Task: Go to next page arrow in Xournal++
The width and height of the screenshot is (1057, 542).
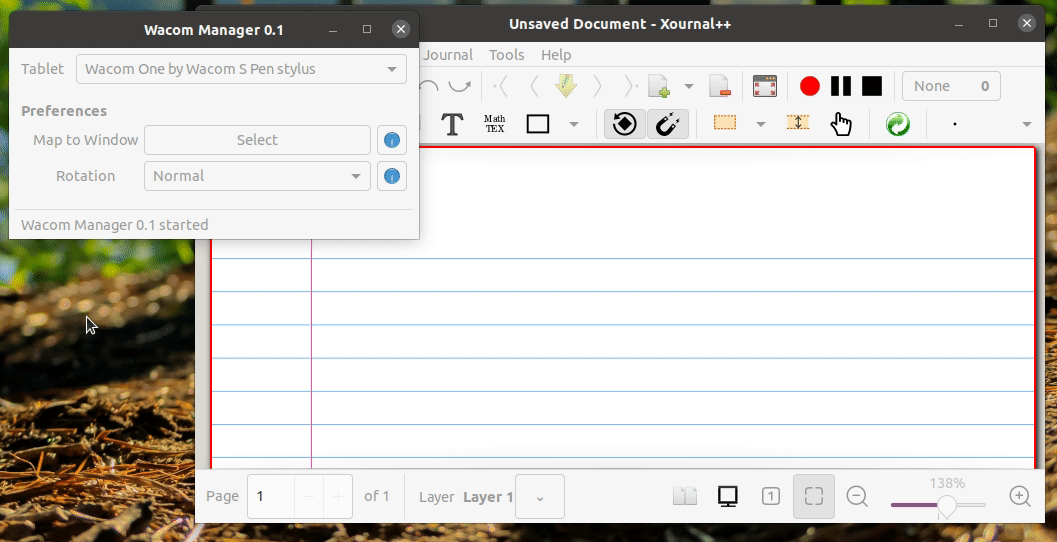Action: [x=597, y=86]
